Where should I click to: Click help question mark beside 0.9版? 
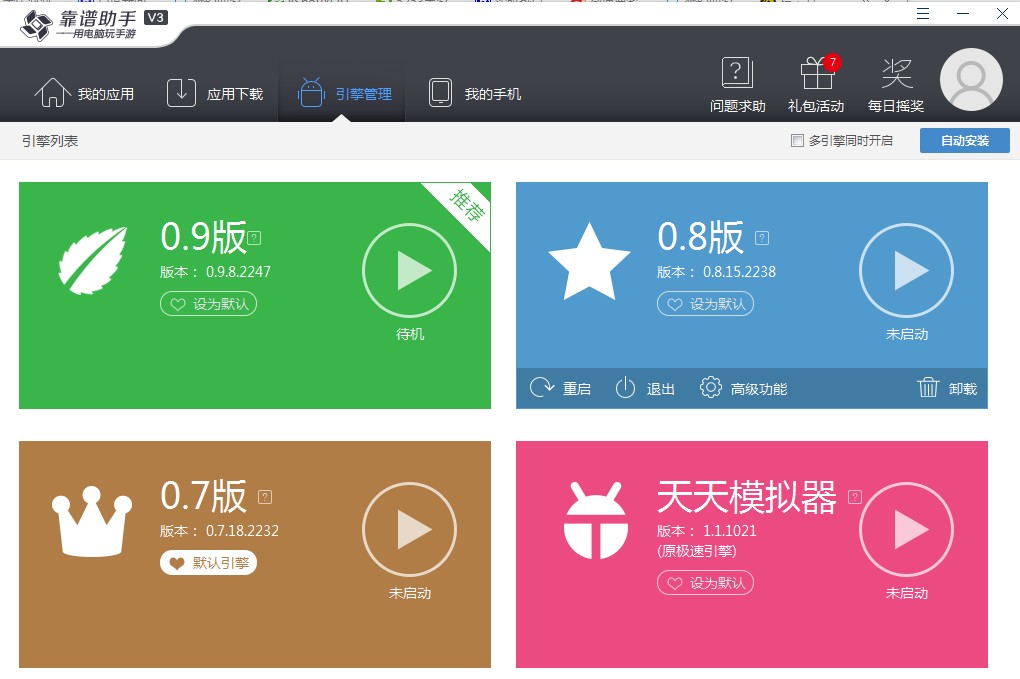[x=254, y=238]
